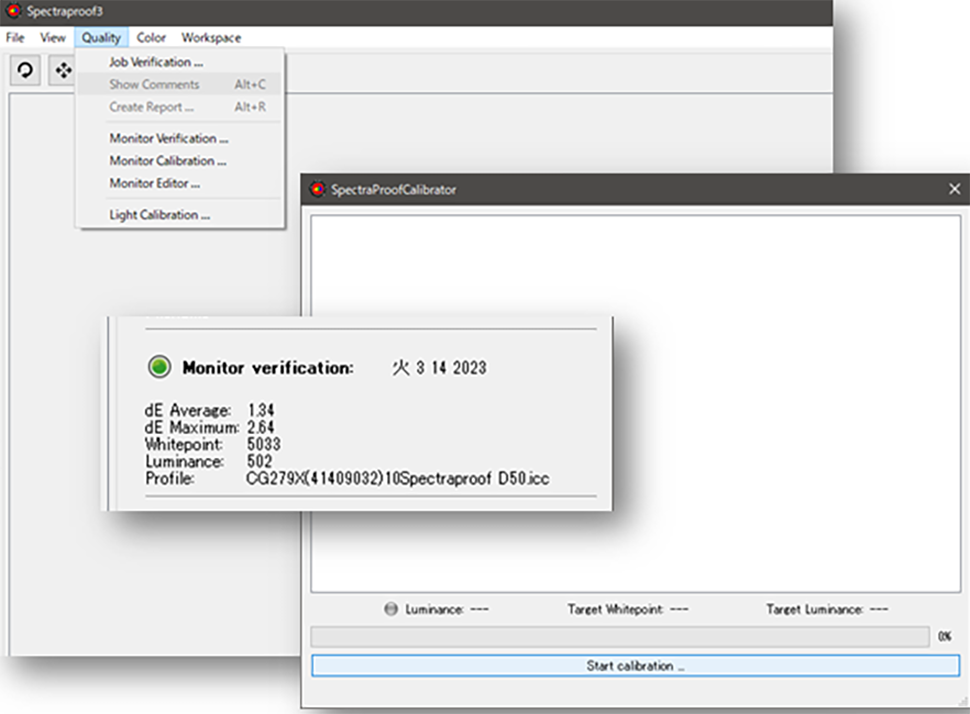Open the File menu

pyautogui.click(x=15, y=38)
